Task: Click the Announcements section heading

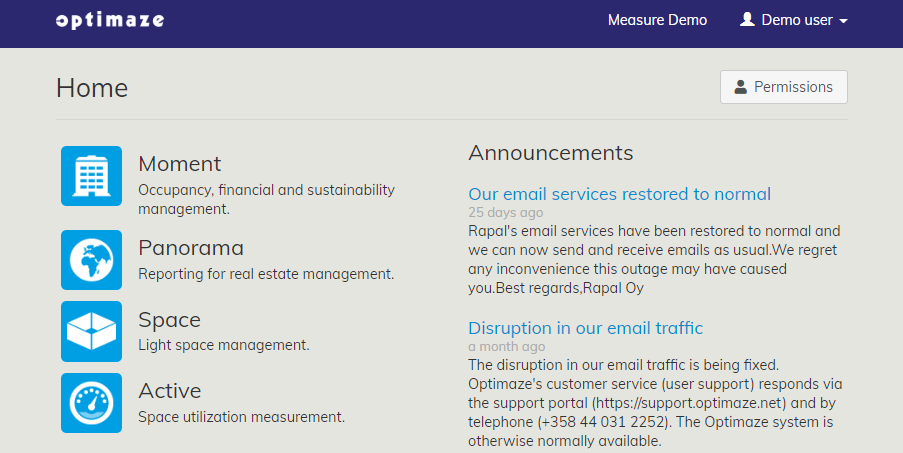Action: [x=550, y=152]
